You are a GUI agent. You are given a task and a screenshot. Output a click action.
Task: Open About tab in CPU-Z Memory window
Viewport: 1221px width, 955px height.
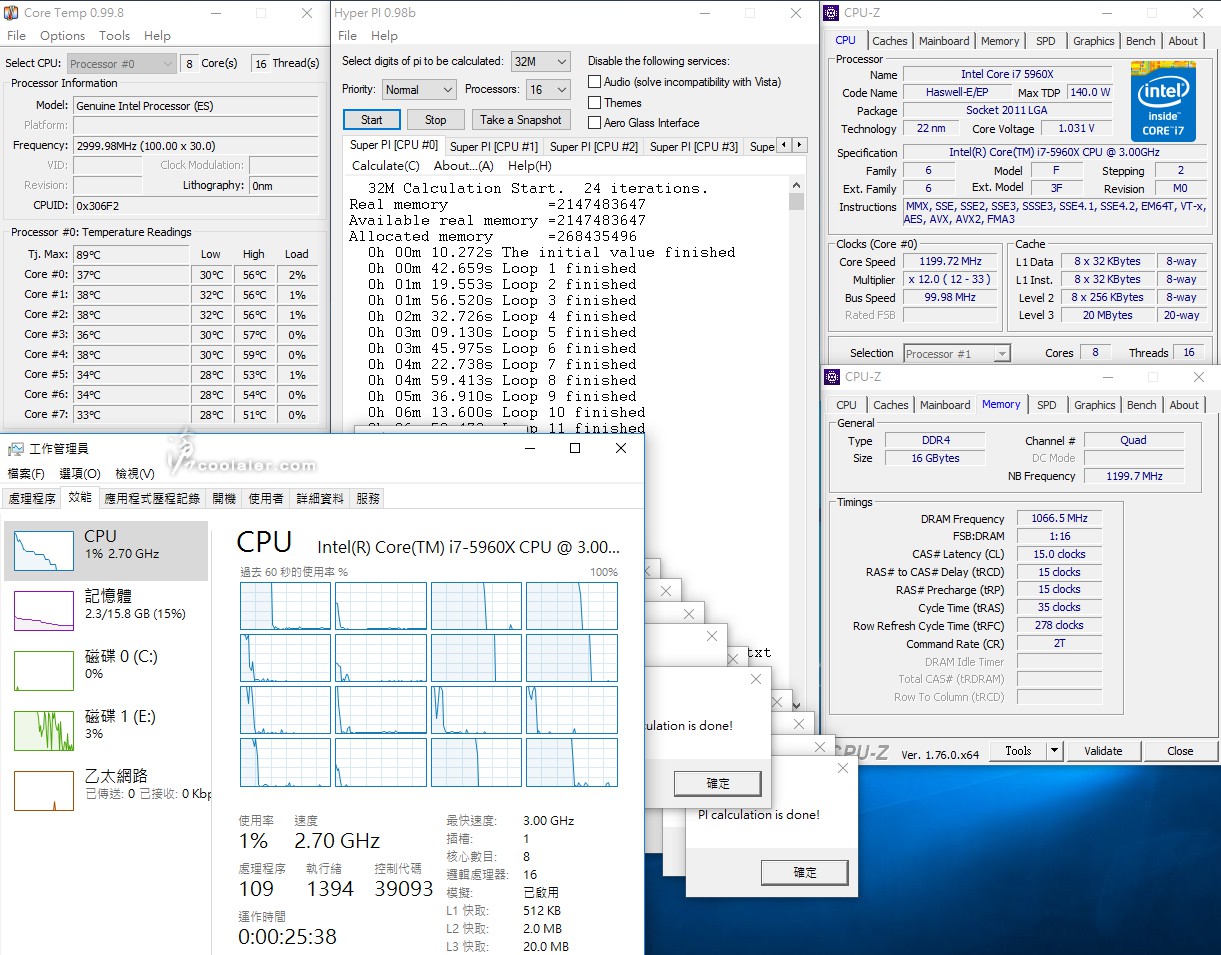click(x=1184, y=405)
